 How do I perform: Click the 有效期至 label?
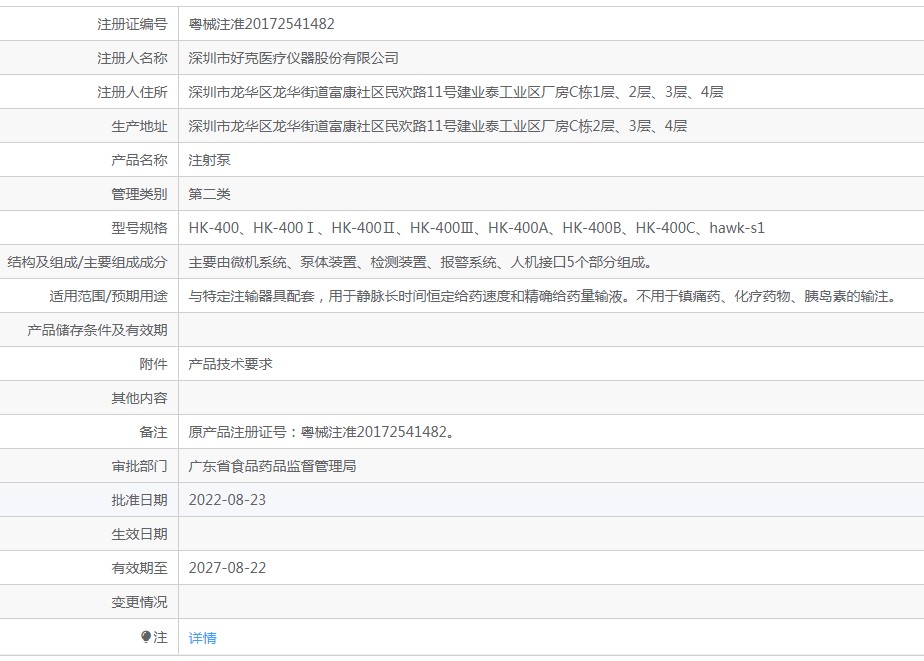click(x=139, y=568)
